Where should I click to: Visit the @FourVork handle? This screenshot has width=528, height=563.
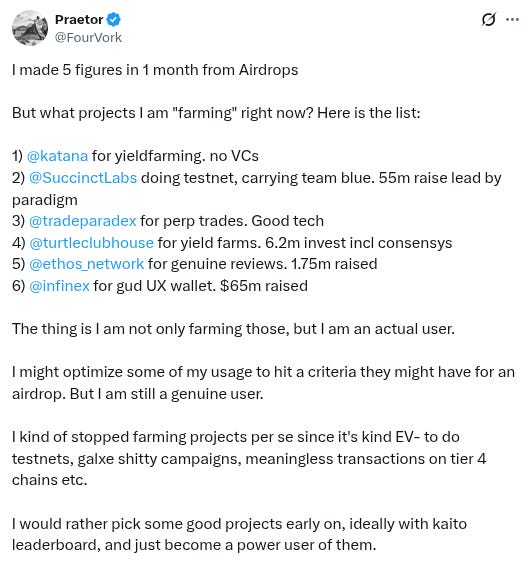pyautogui.click(x=88, y=38)
